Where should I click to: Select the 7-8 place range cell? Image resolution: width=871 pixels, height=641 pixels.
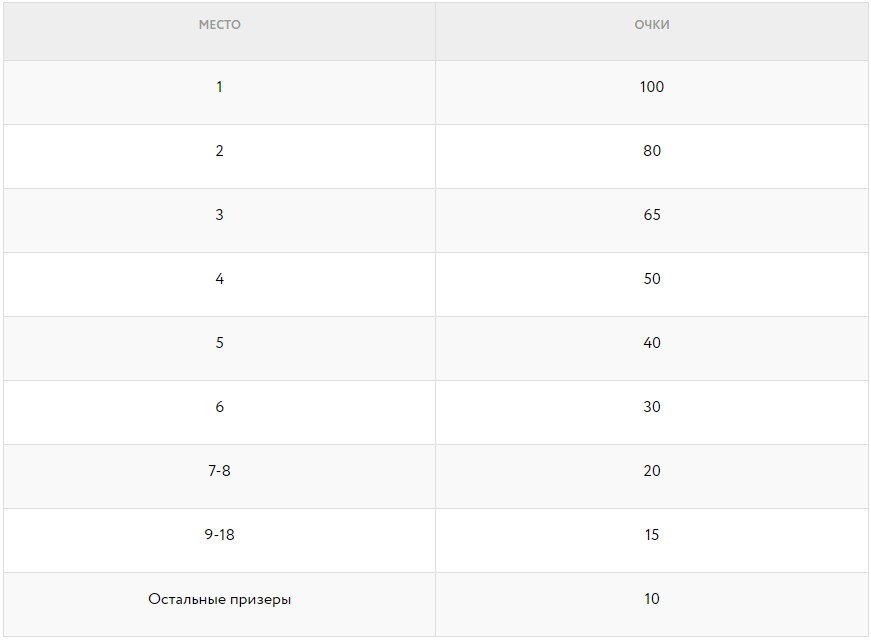click(x=219, y=471)
